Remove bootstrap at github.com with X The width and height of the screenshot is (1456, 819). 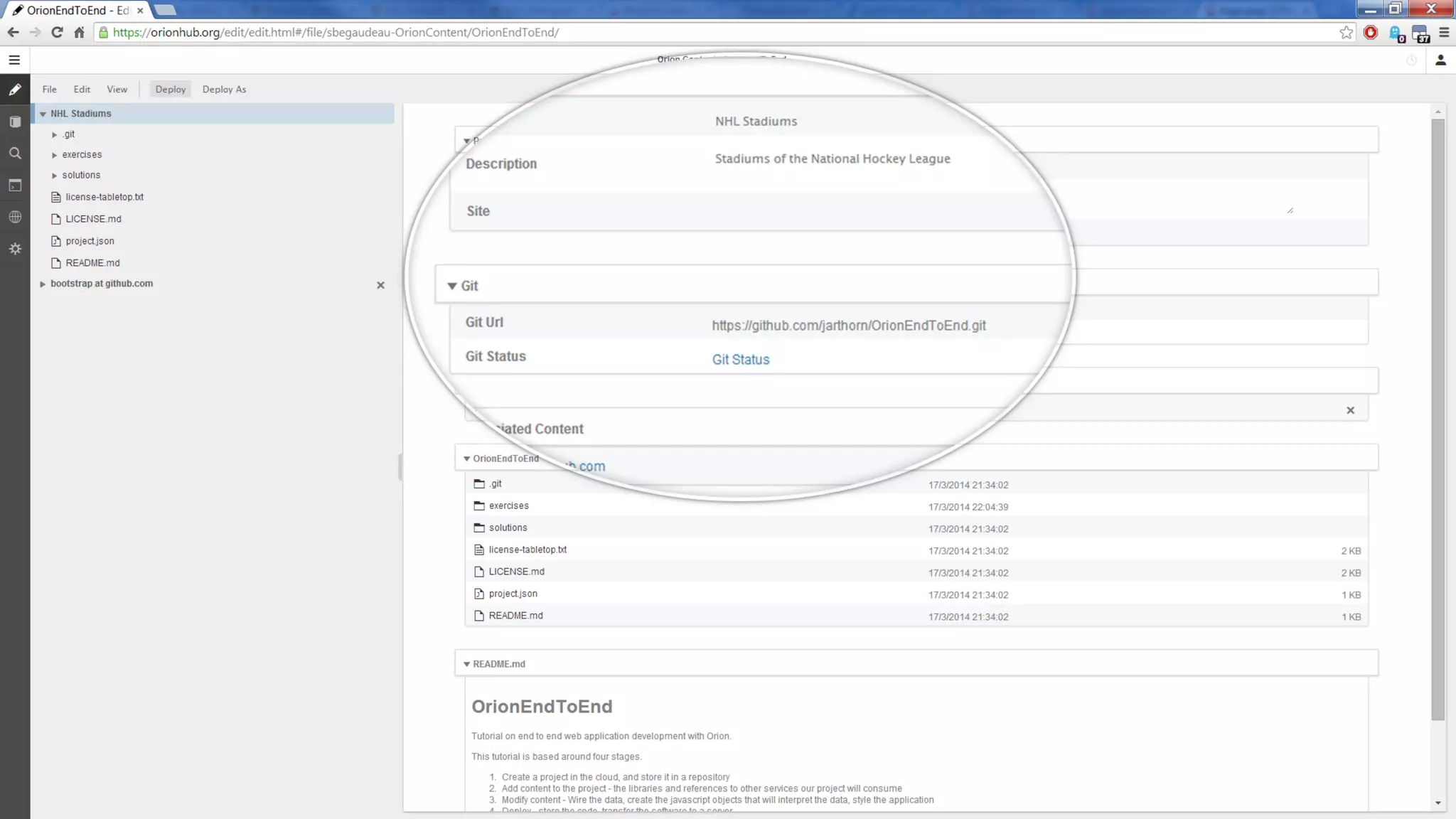[380, 285]
